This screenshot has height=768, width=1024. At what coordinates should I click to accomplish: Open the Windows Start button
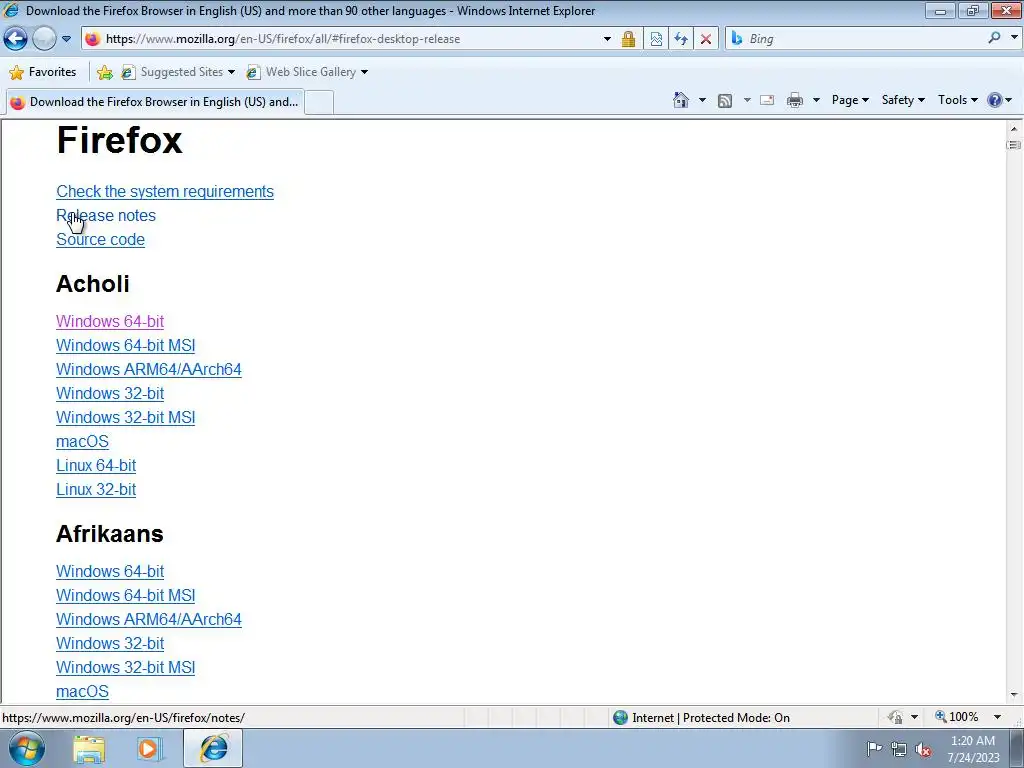[27, 748]
